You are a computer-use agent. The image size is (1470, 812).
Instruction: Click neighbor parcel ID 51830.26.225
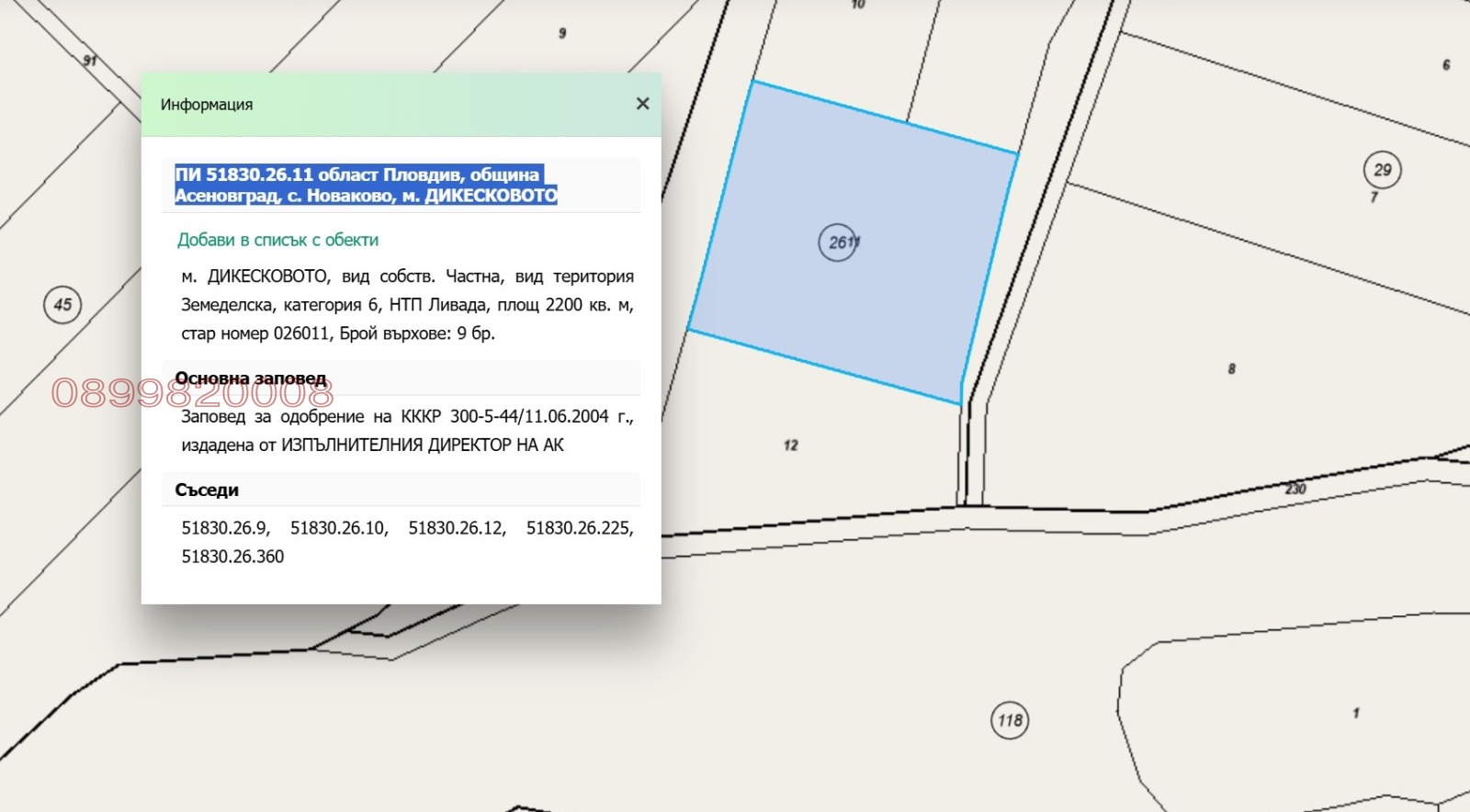pyautogui.click(x=579, y=528)
